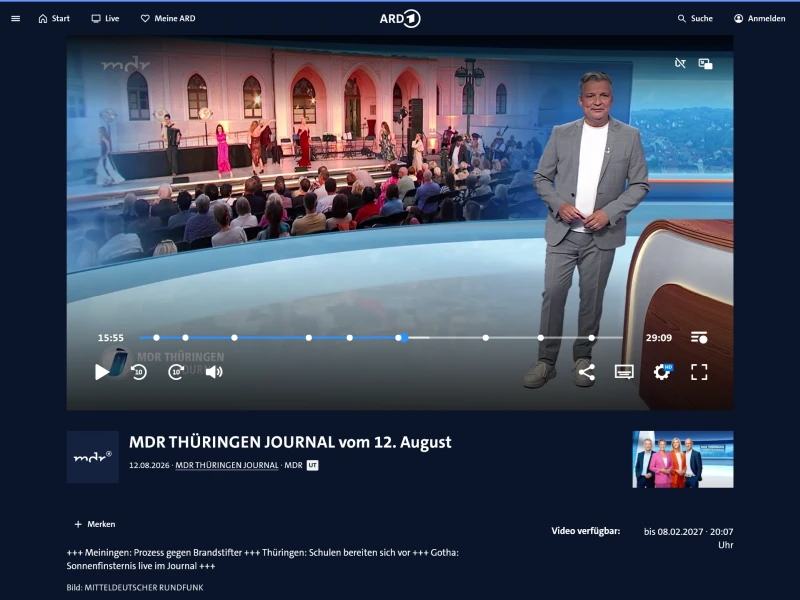Click the presenters thumbnail image
This screenshot has height=600, width=800.
point(683,459)
